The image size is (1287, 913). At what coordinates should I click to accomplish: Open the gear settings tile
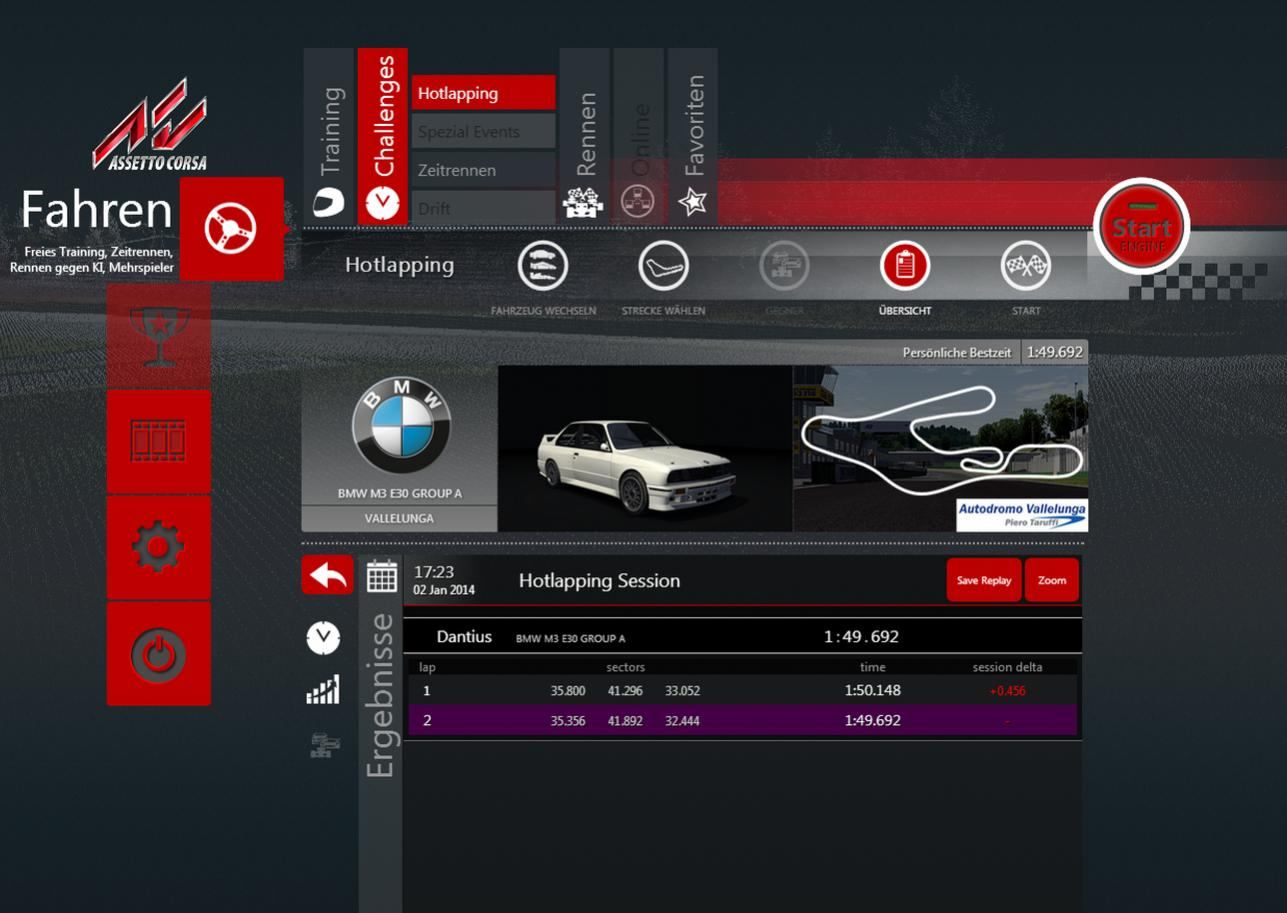[159, 547]
